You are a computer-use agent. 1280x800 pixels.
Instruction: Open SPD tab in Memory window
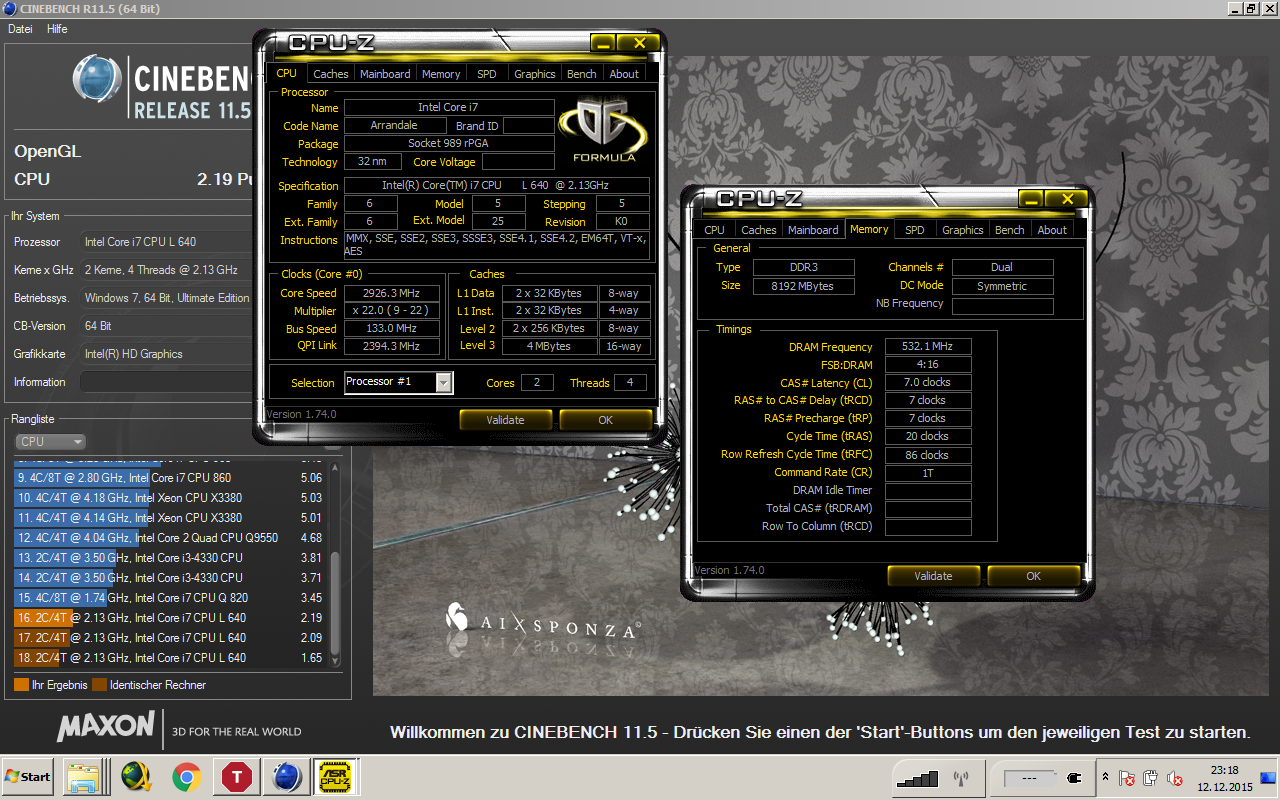pyautogui.click(x=914, y=230)
